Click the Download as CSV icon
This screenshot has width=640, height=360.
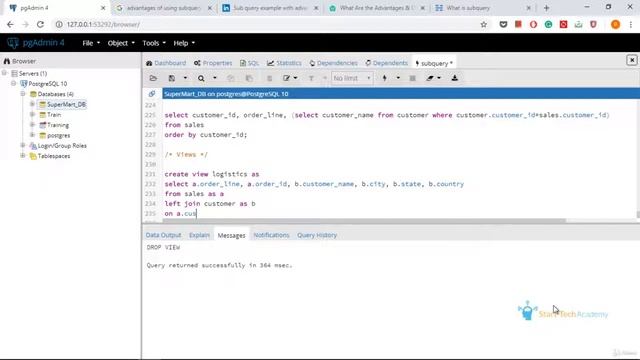pos(455,78)
